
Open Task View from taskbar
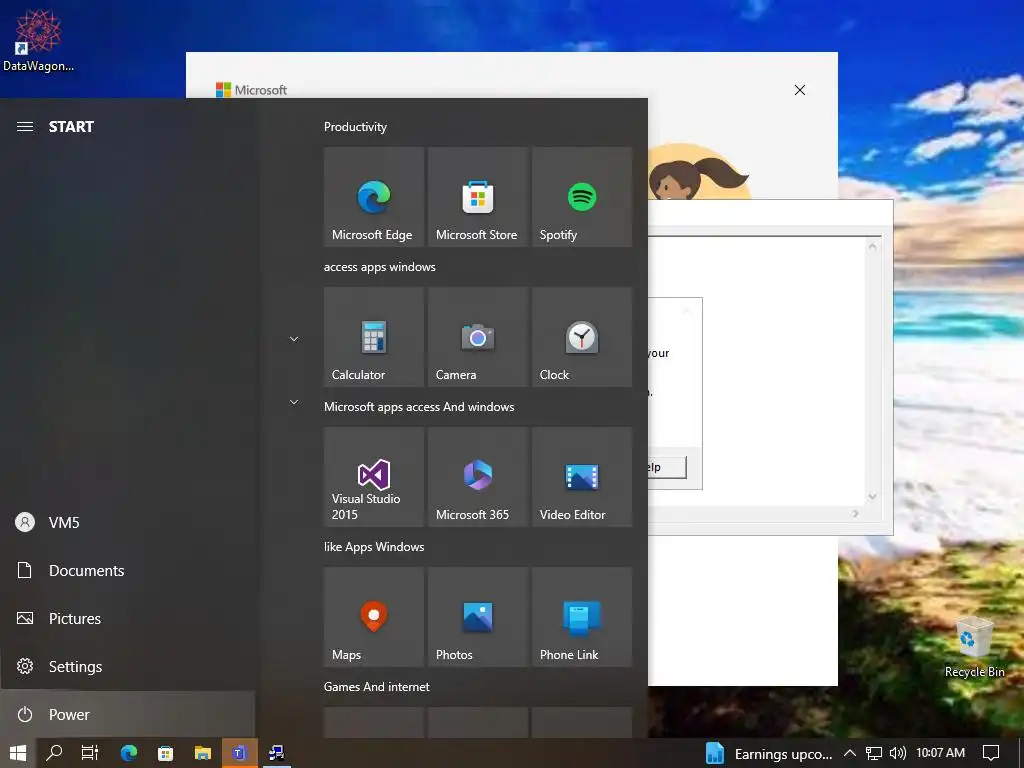coord(90,753)
